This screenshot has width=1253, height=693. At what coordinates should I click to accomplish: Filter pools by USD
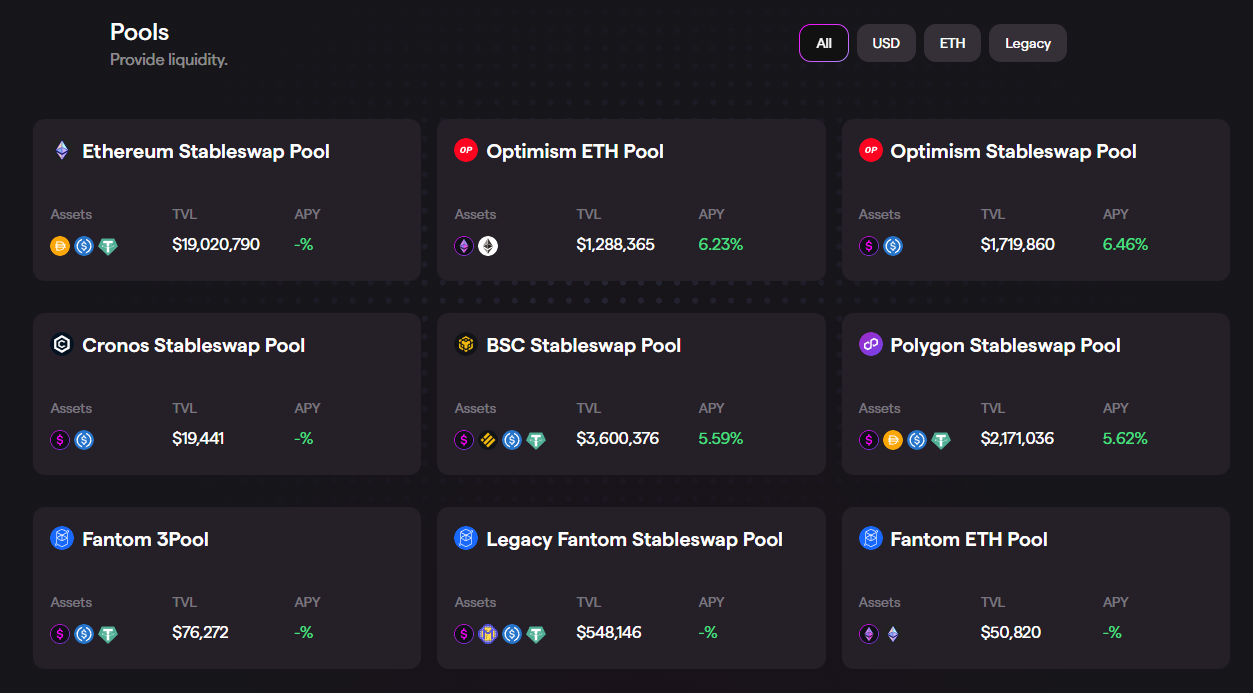point(886,43)
